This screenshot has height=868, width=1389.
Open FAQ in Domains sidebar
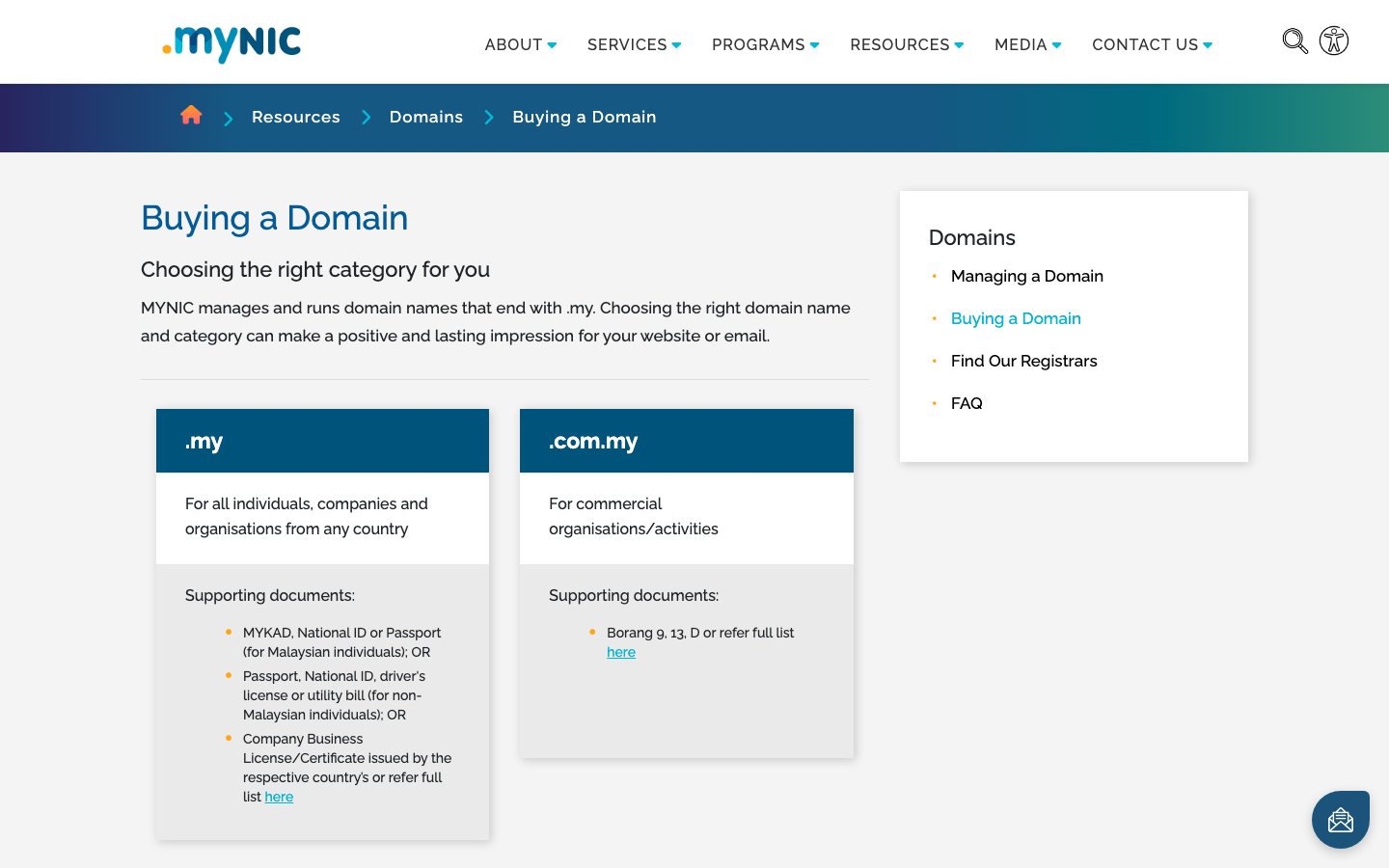(x=967, y=403)
